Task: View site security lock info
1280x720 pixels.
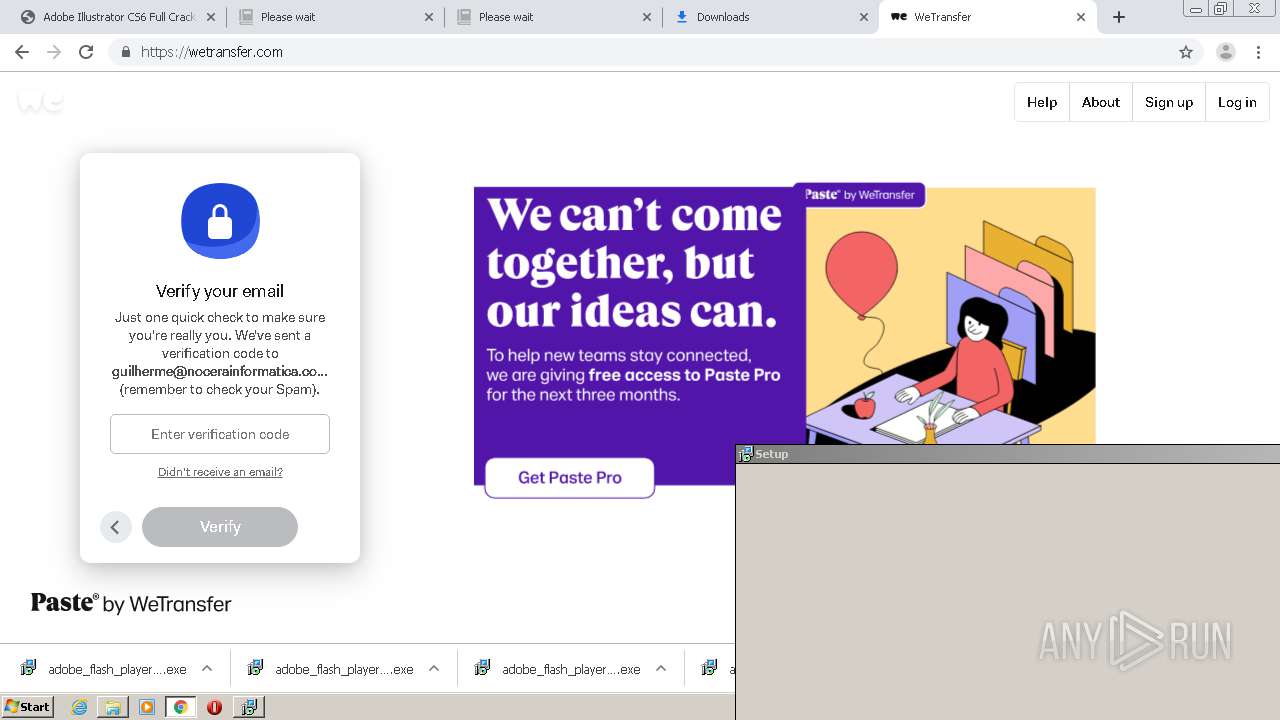Action: pyautogui.click(x=125, y=52)
